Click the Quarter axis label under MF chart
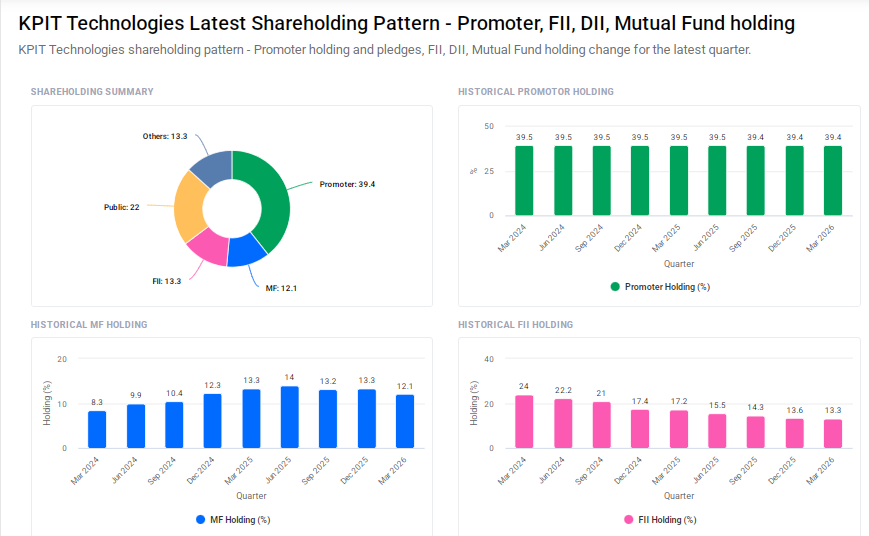 [251, 496]
